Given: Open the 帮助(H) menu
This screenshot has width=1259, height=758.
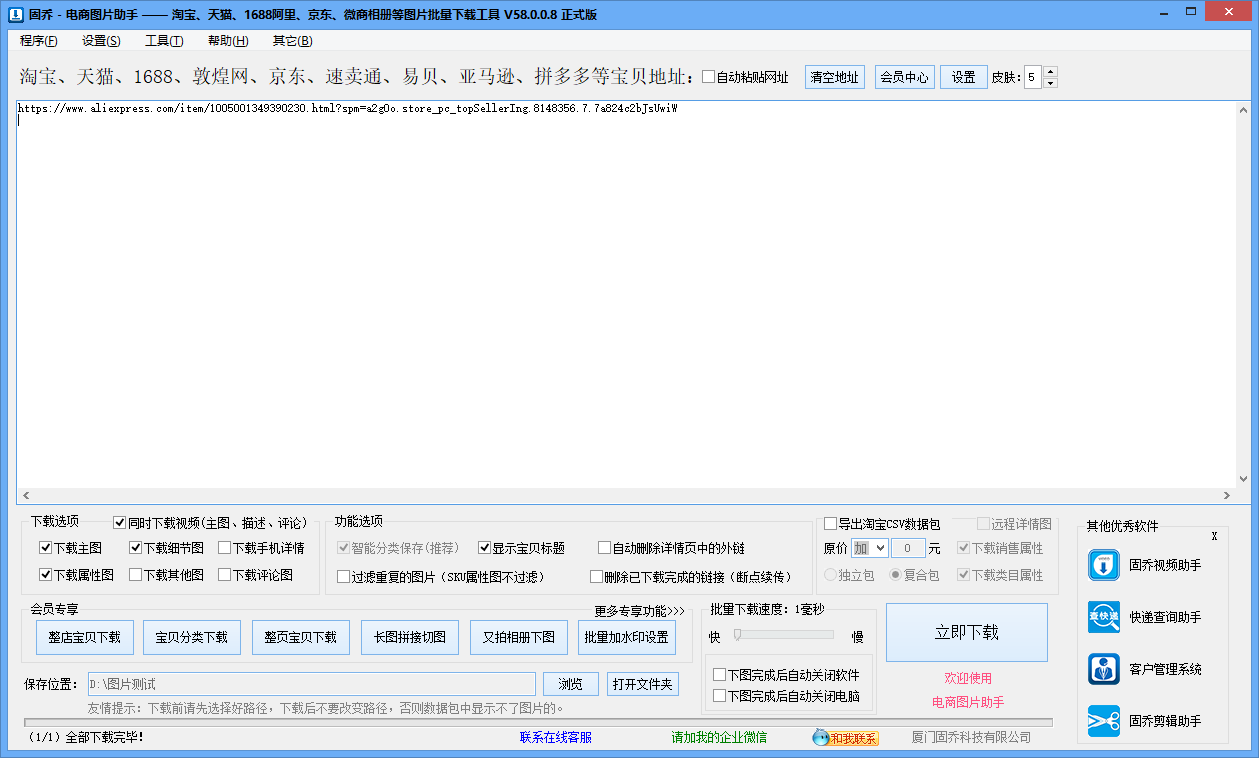Looking at the screenshot, I should click(x=226, y=40).
